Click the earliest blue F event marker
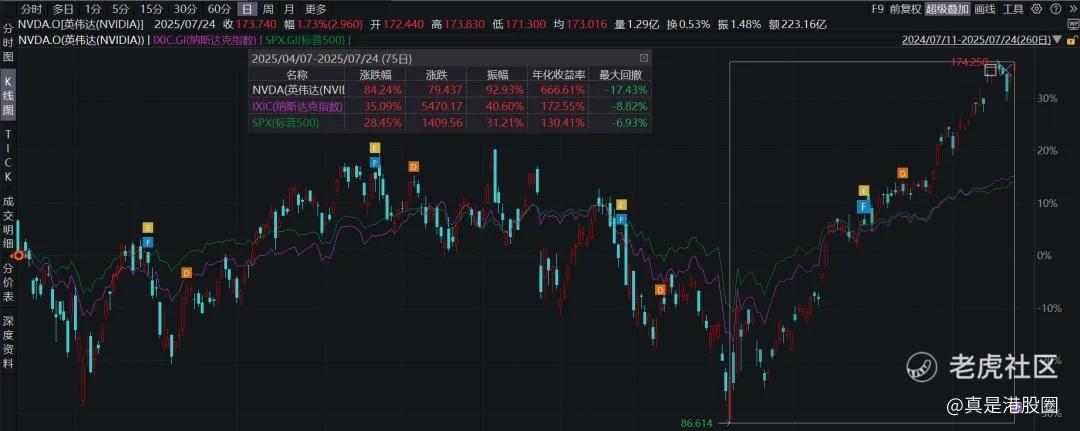The height and width of the screenshot is (431, 1080). tap(148, 242)
